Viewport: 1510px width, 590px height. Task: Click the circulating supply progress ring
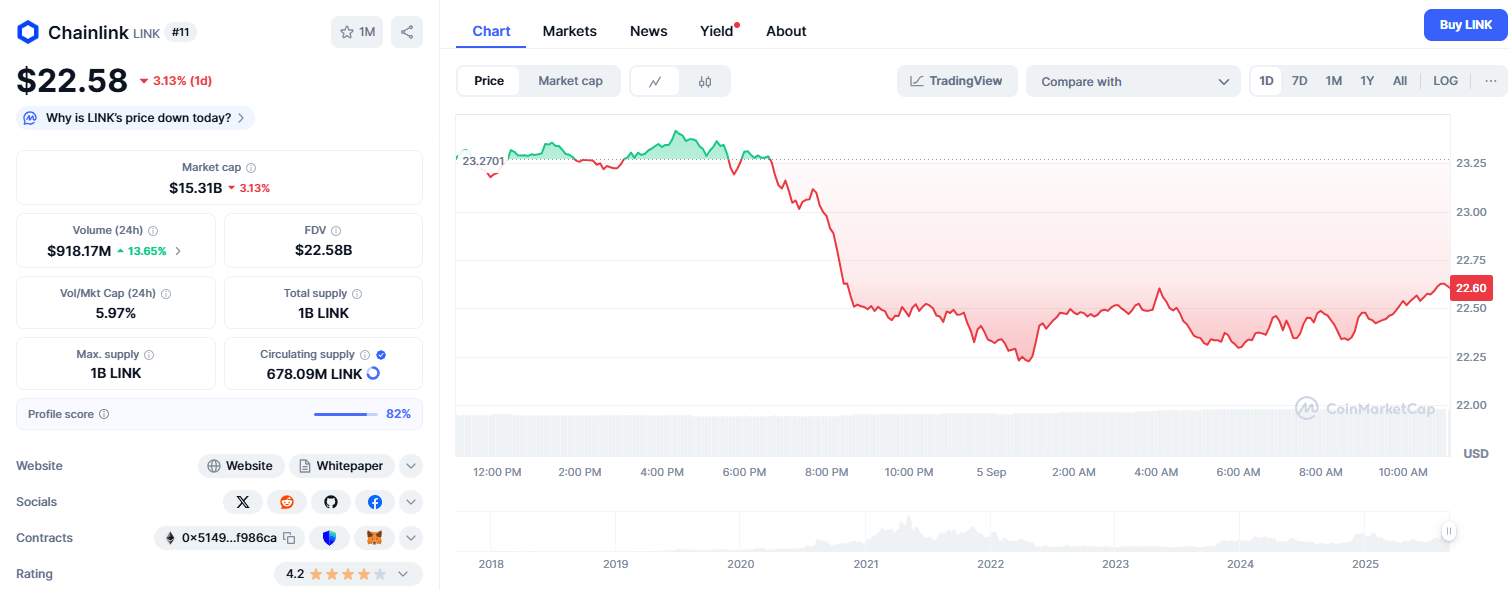coord(373,373)
